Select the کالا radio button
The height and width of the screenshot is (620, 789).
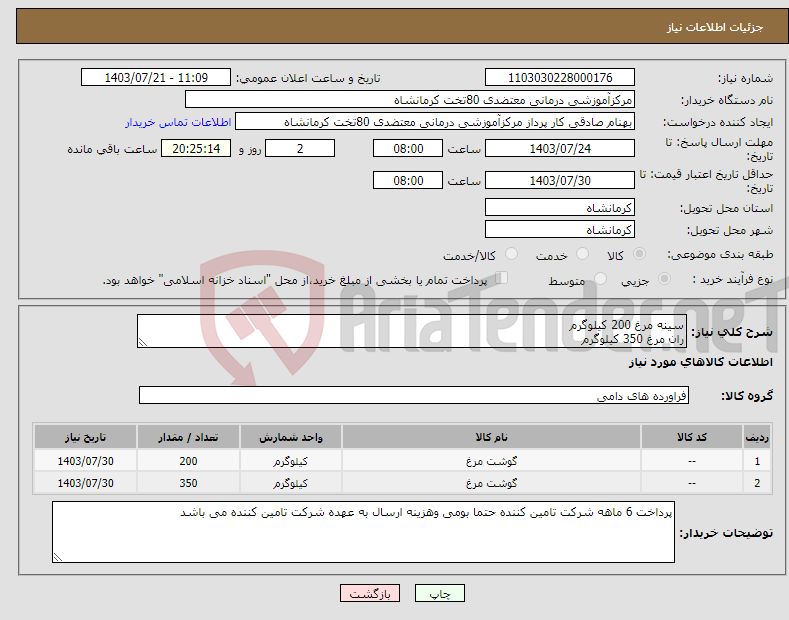(639, 254)
